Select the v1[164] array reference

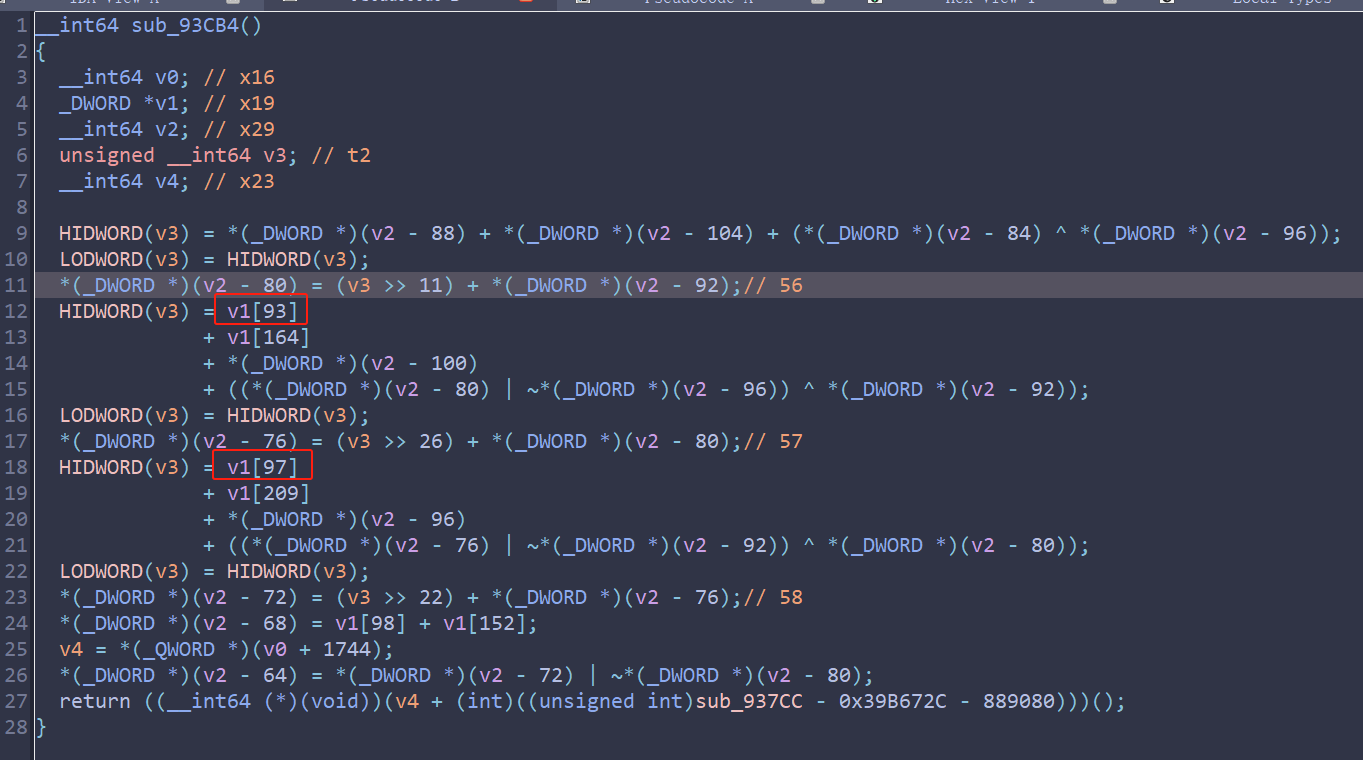click(268, 337)
